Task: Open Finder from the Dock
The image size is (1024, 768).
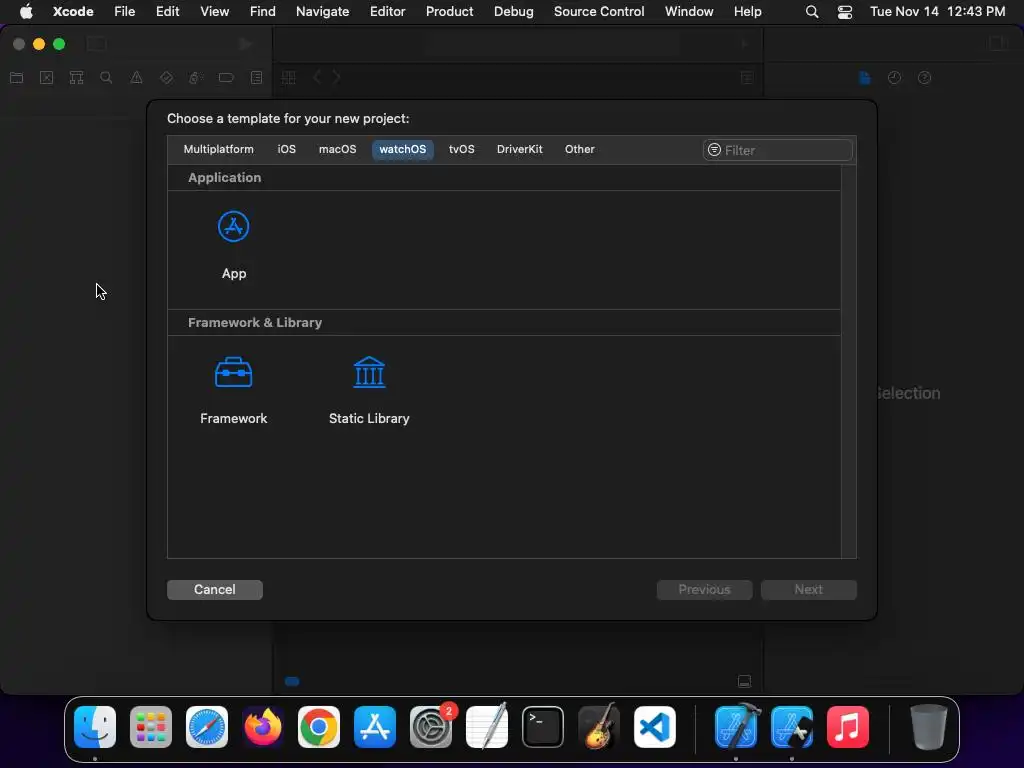Action: (x=95, y=727)
